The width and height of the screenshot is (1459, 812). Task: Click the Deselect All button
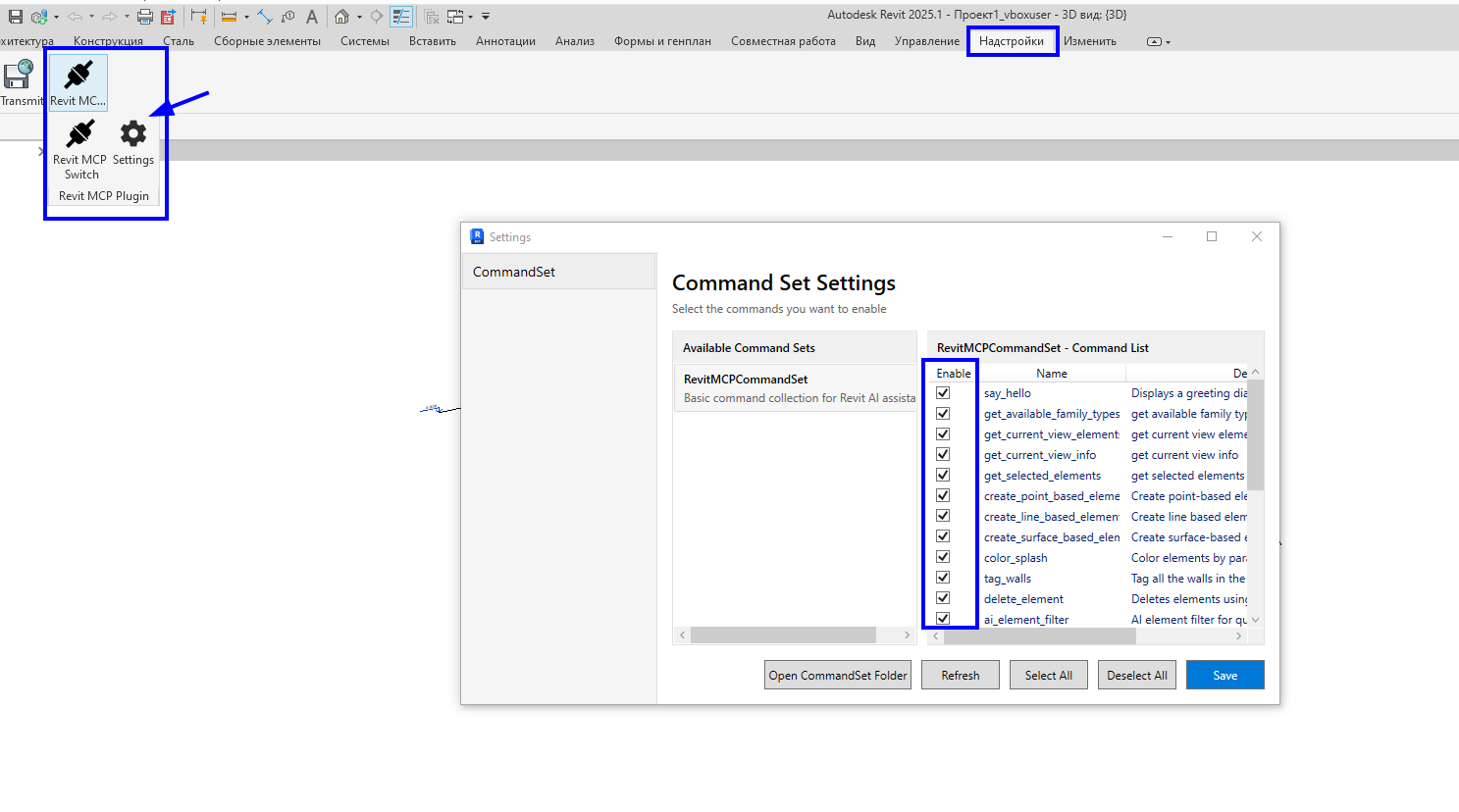pos(1137,675)
